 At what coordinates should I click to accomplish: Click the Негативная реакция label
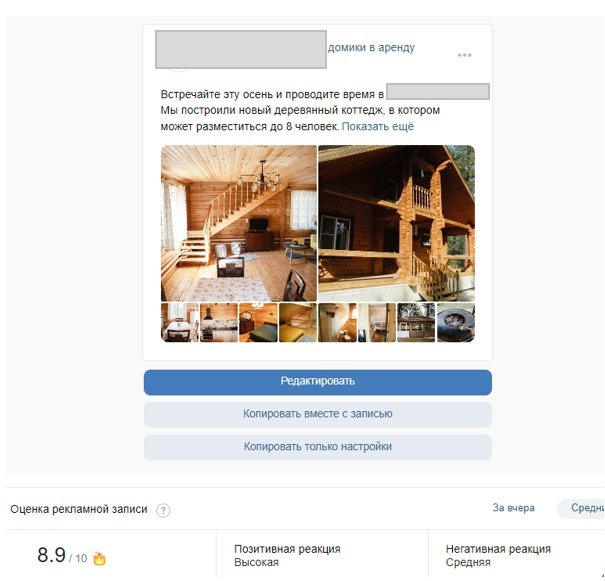pos(498,549)
